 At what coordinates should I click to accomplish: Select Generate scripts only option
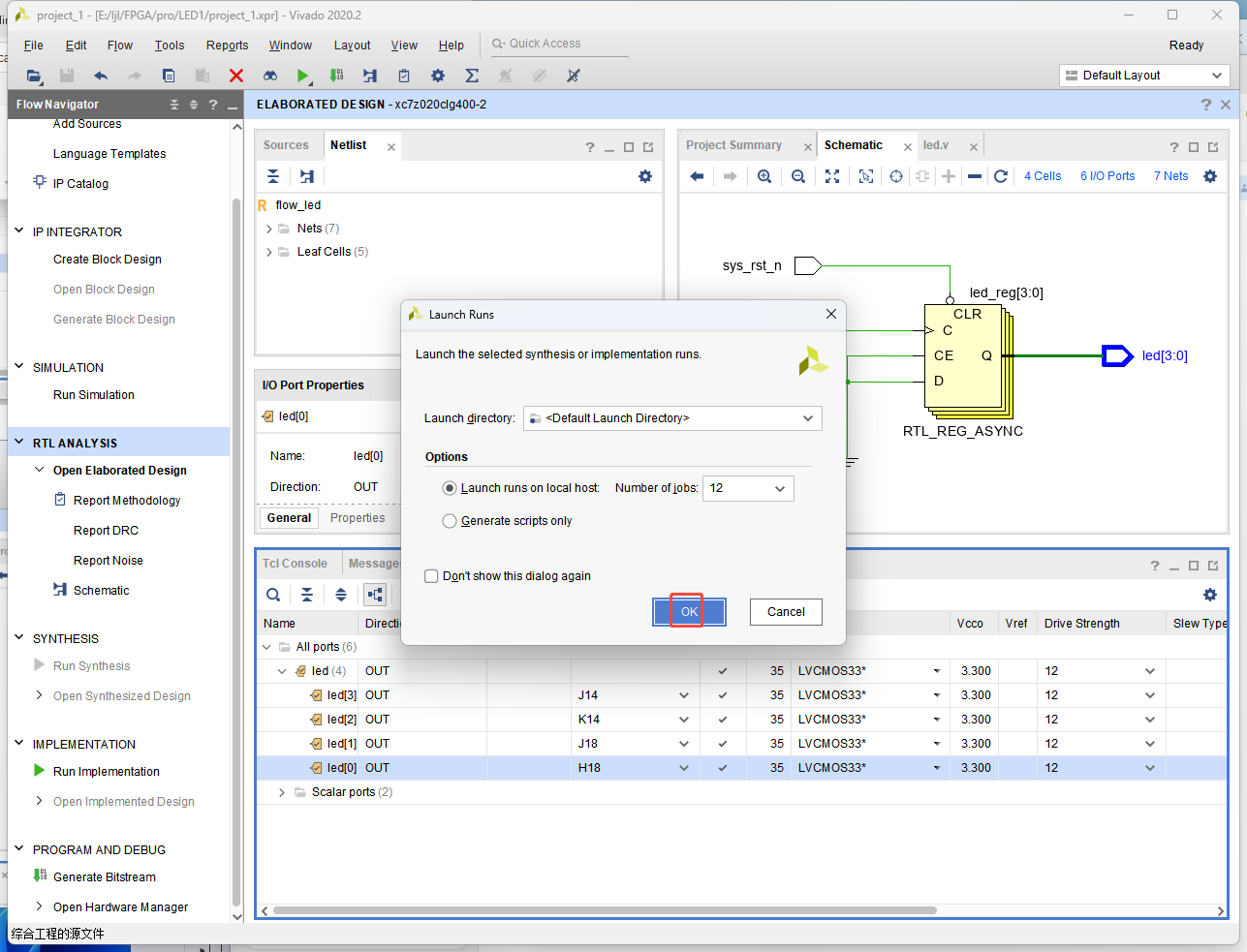coord(450,521)
